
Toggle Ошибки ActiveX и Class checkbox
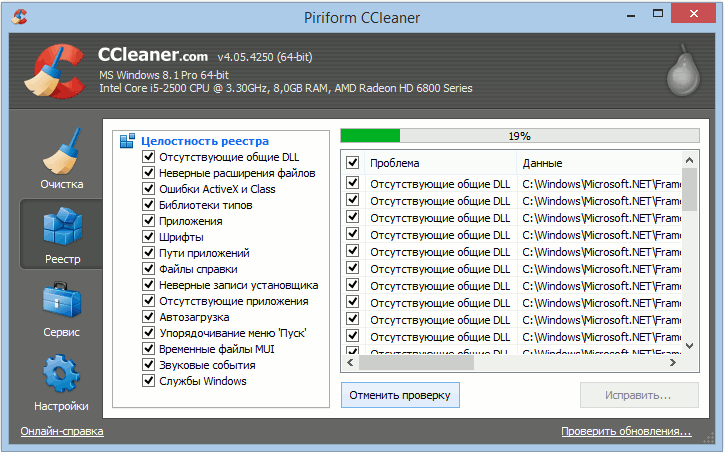pos(148,189)
